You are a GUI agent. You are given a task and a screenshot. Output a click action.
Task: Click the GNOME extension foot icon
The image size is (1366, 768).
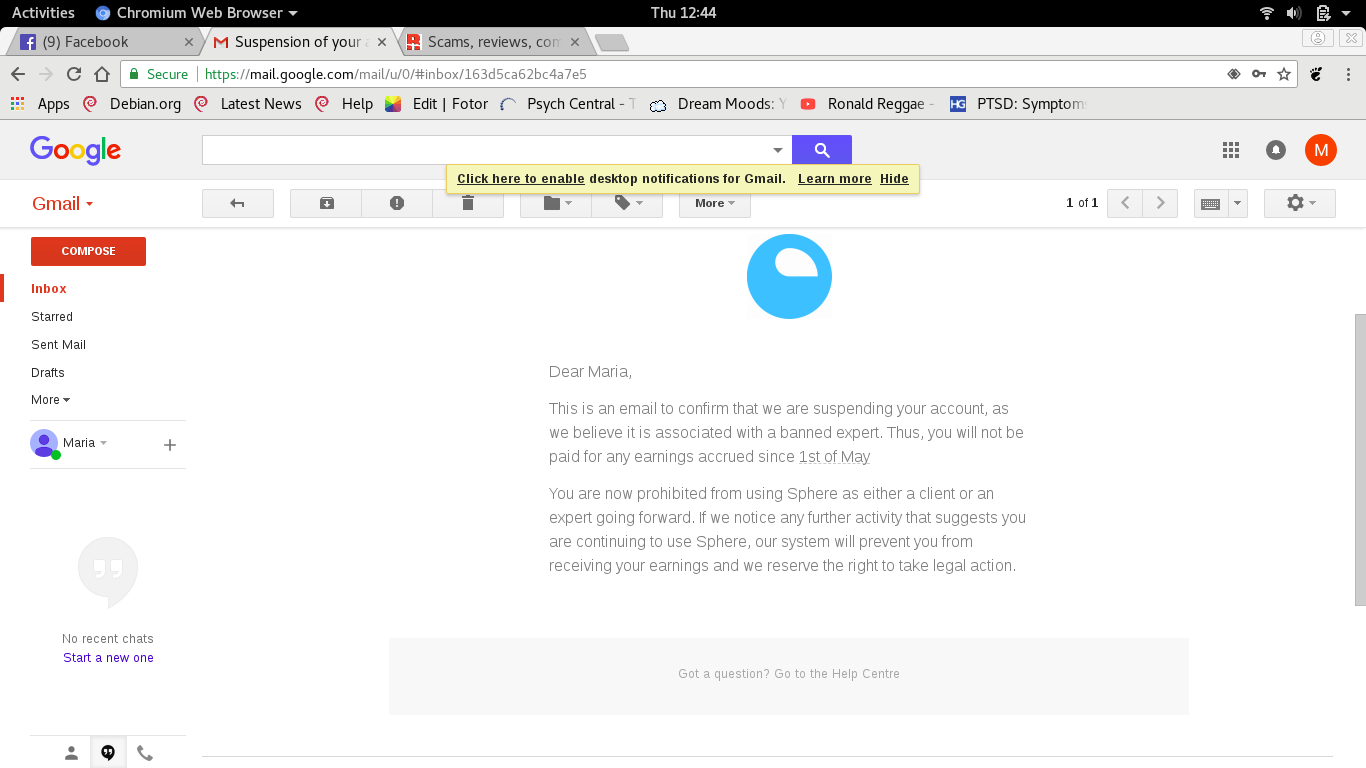1317,74
